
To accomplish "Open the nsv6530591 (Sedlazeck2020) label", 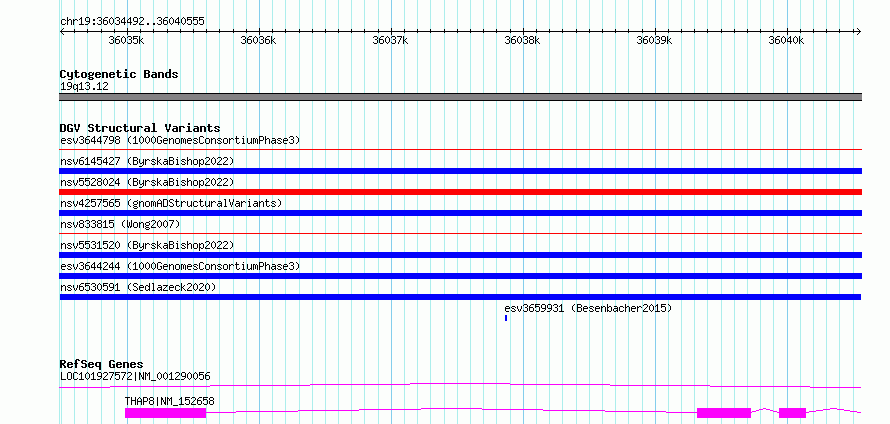I will coord(138,287).
